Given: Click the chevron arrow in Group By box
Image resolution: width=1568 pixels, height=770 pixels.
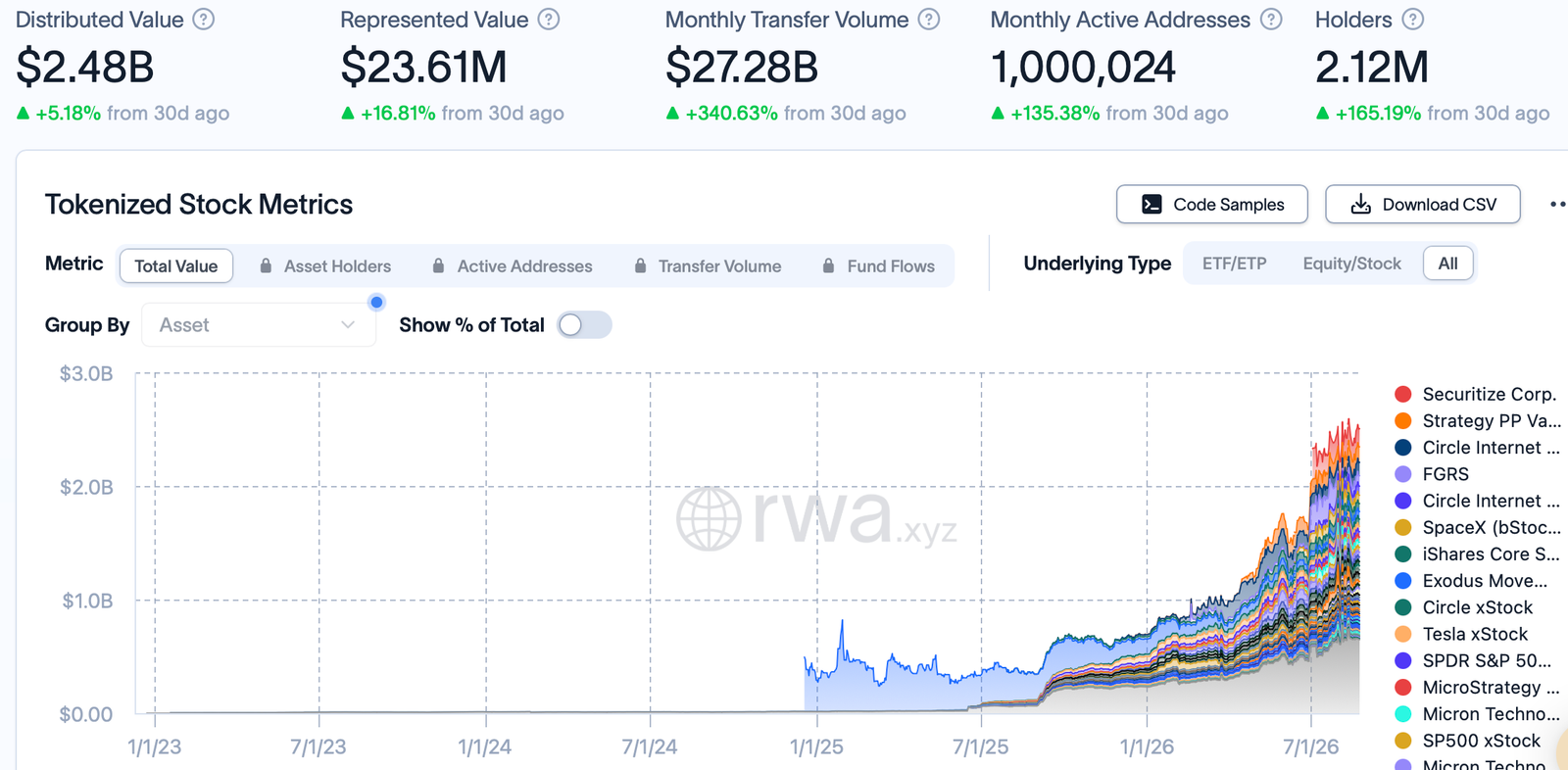Looking at the screenshot, I should click(x=348, y=325).
